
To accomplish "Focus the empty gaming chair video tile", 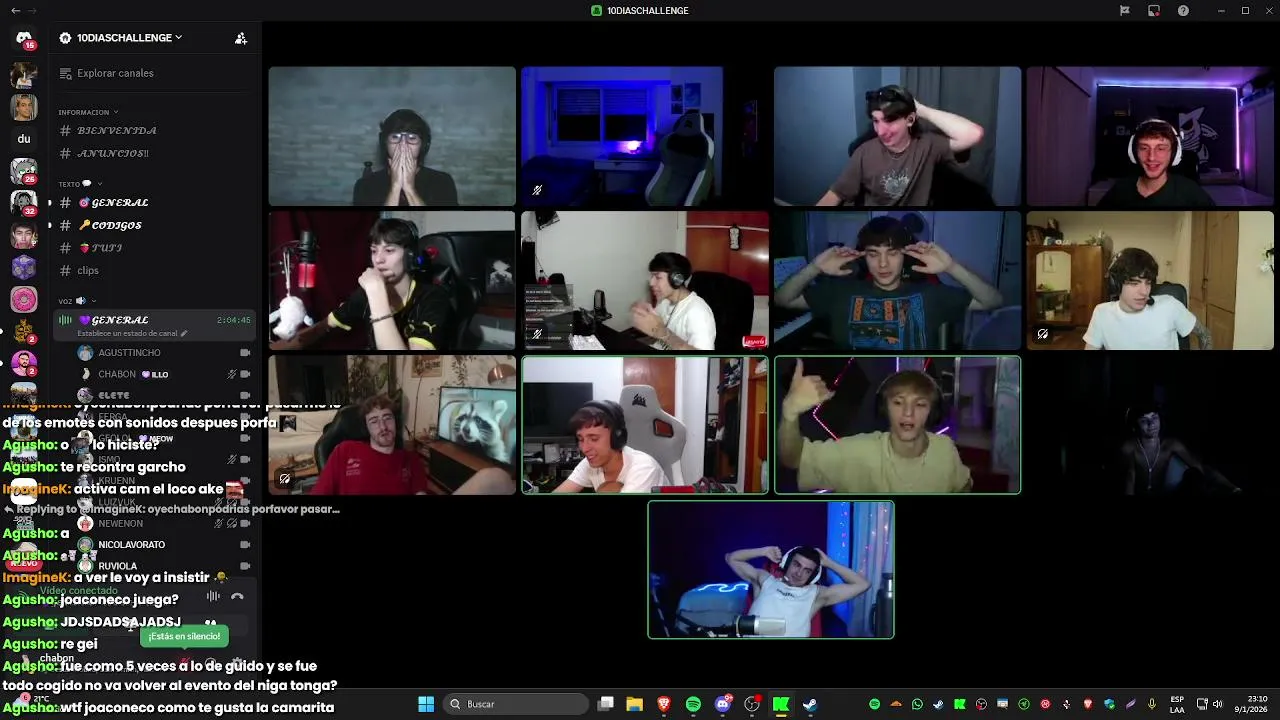I will 645,136.
